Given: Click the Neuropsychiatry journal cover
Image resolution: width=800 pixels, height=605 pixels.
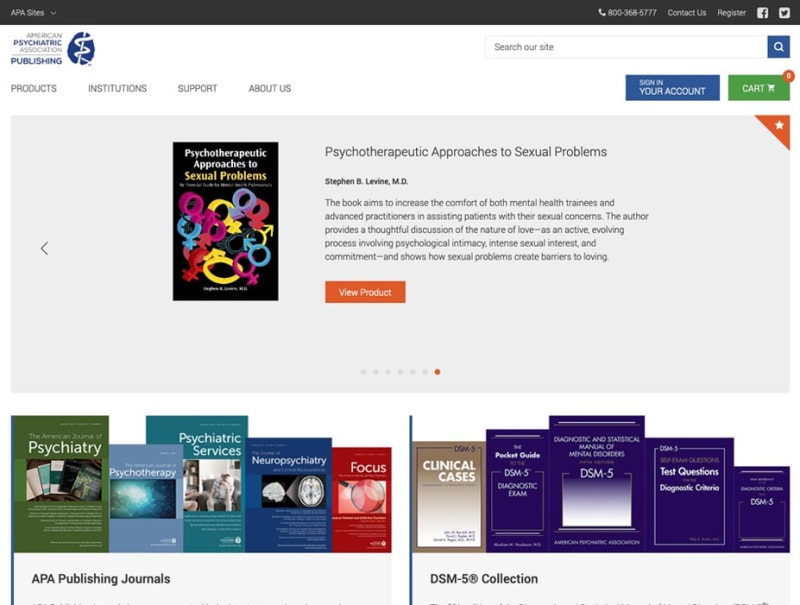Looking at the screenshot, I should 289,495.
